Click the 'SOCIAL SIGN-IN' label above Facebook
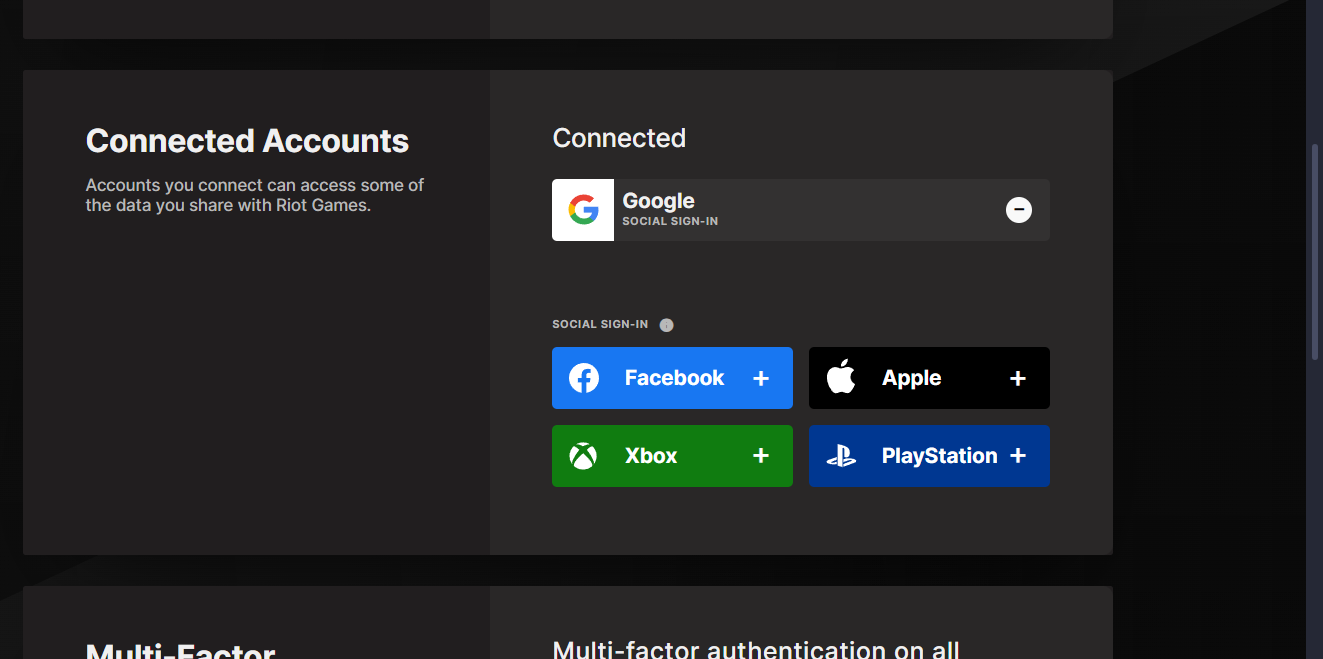 [600, 325]
